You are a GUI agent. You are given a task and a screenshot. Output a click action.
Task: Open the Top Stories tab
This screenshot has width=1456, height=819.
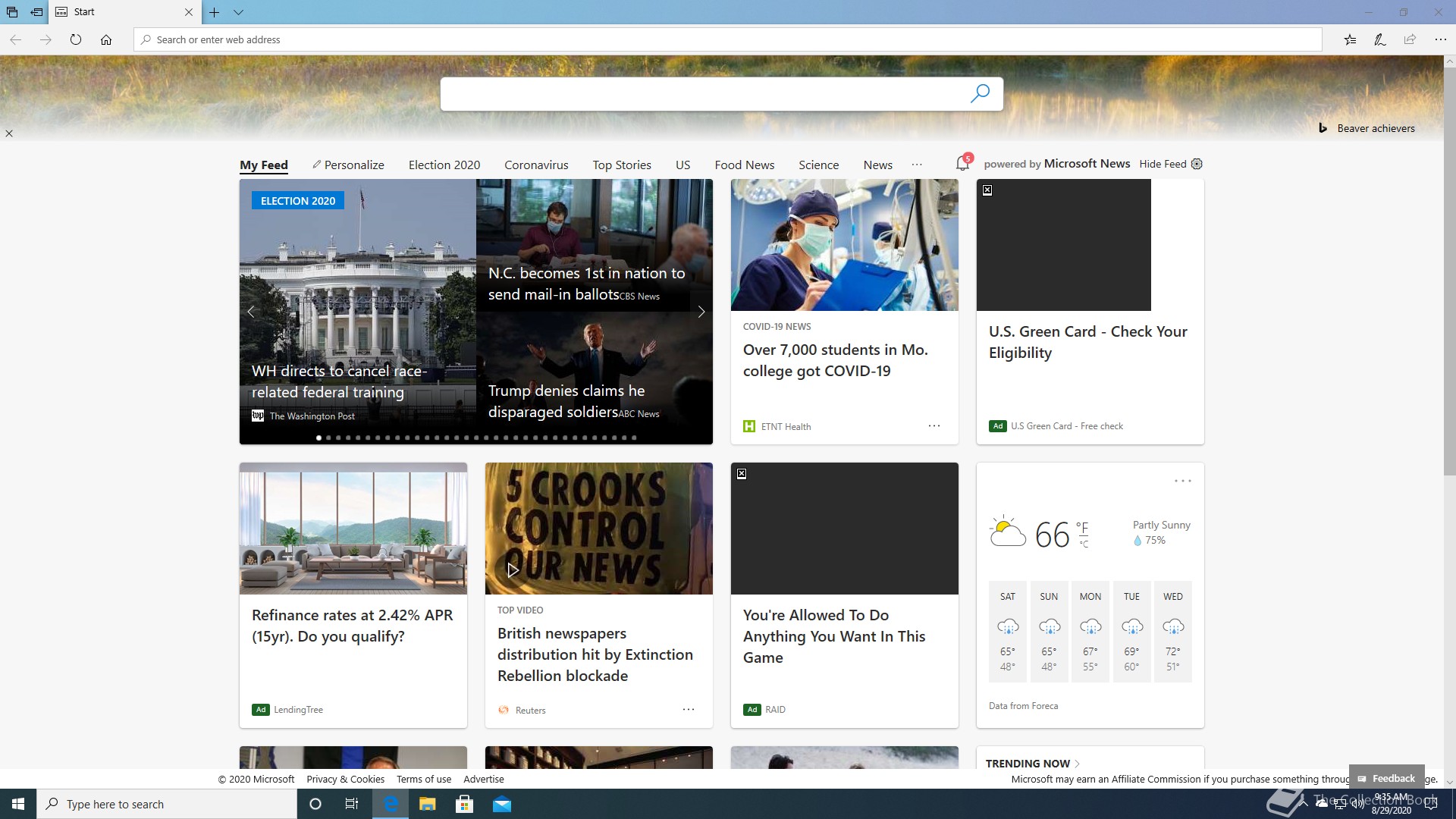point(622,165)
